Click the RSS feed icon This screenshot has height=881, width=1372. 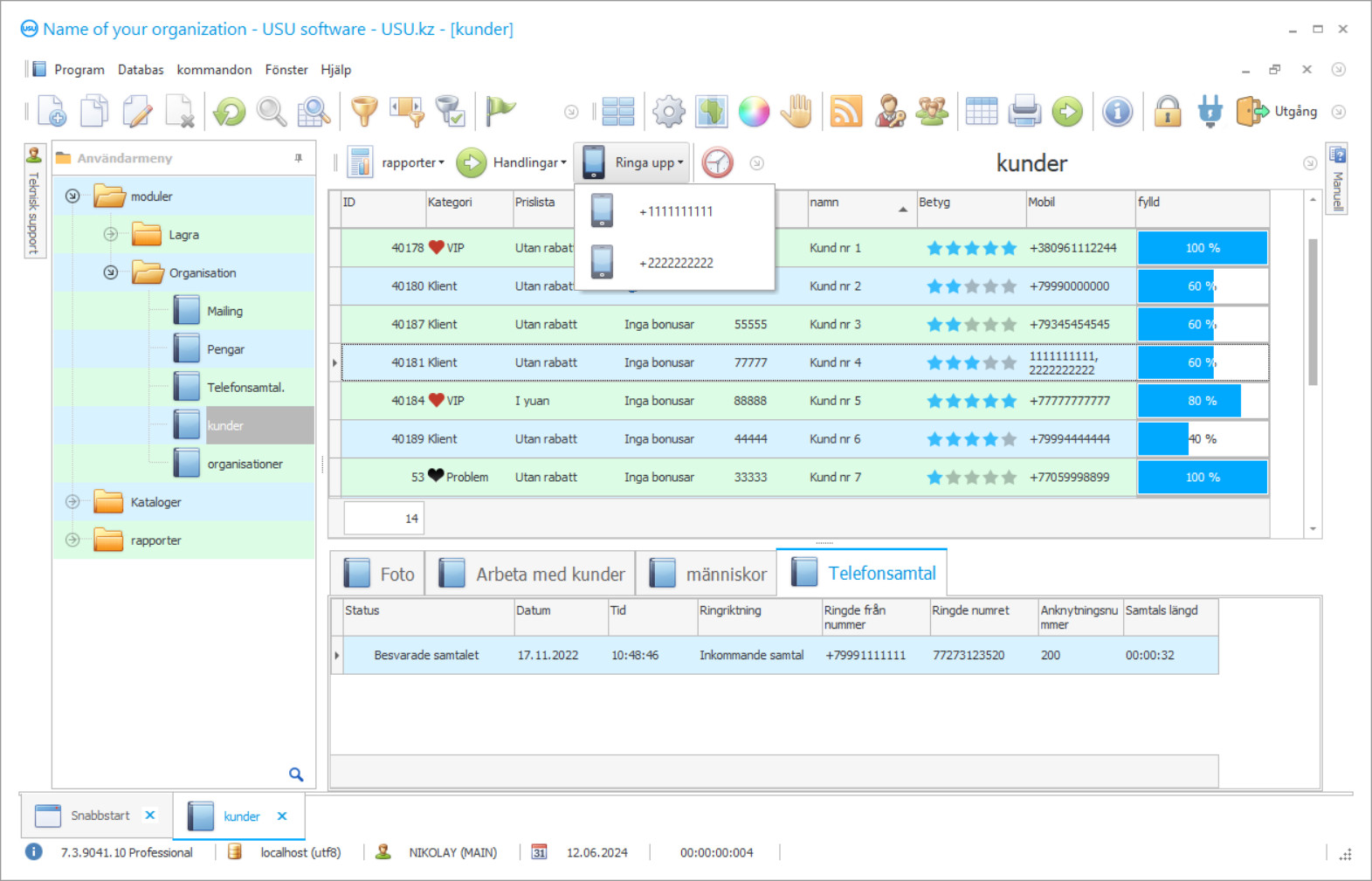(845, 112)
